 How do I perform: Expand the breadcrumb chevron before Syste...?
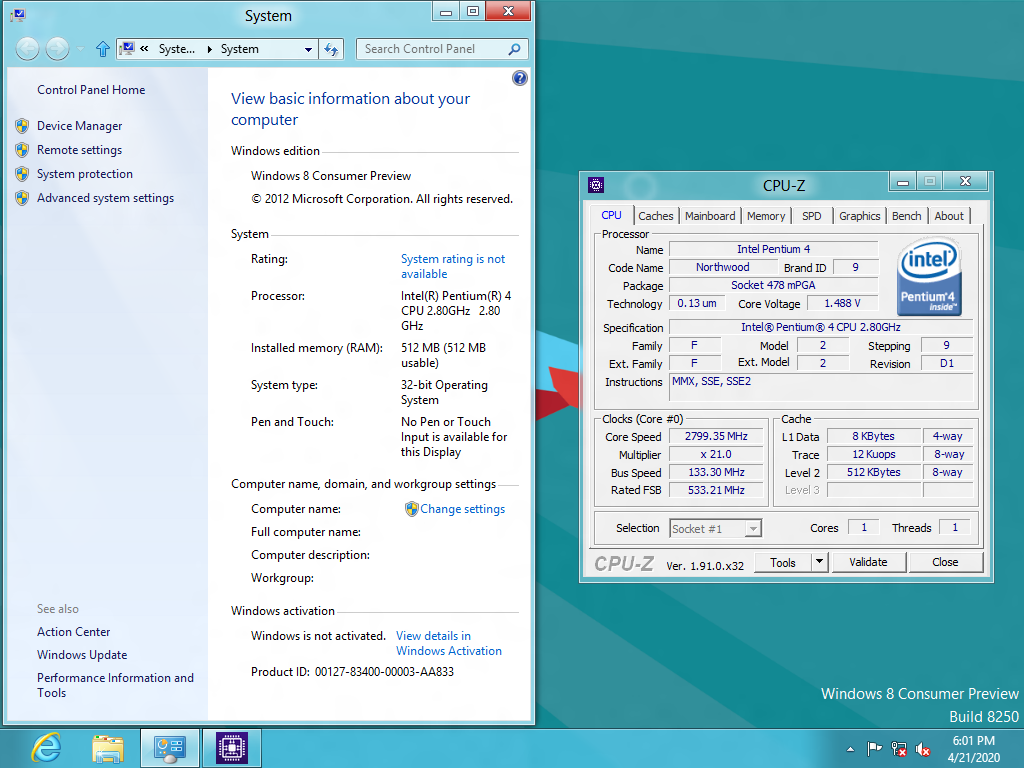click(144, 48)
